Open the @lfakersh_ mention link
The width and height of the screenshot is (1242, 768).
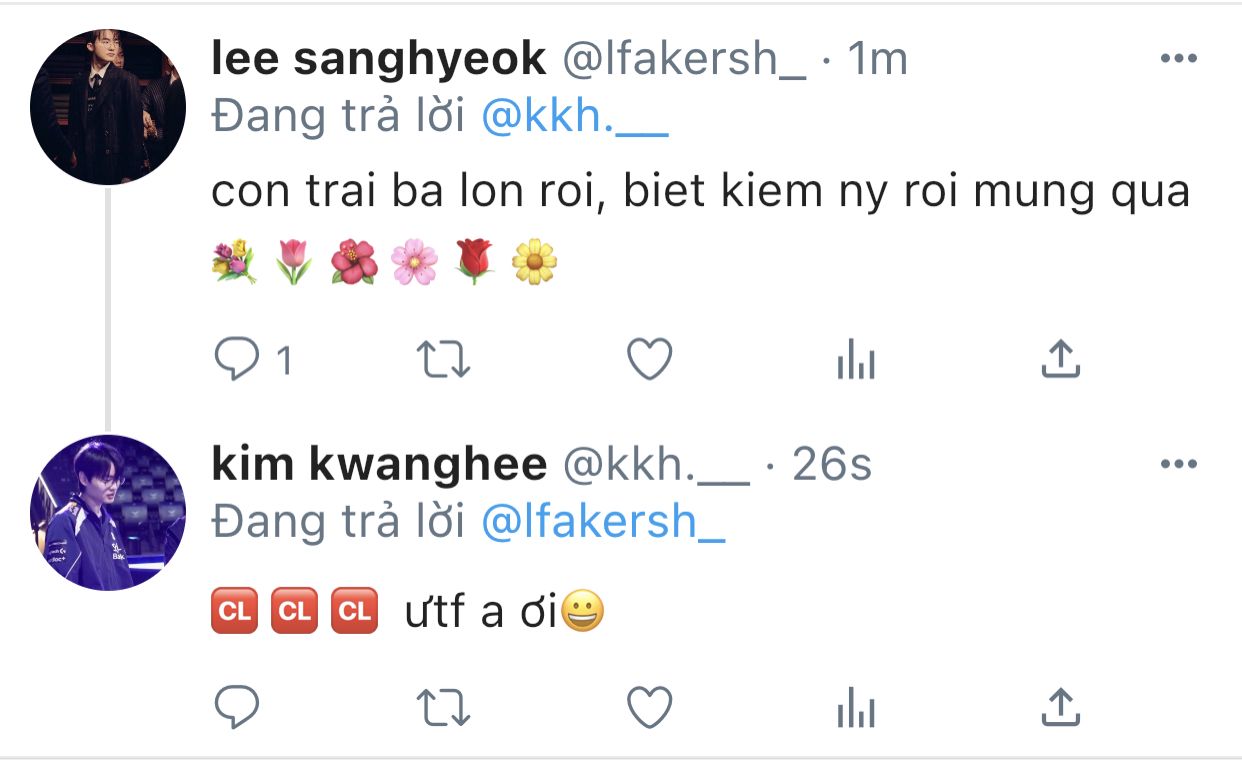point(603,522)
